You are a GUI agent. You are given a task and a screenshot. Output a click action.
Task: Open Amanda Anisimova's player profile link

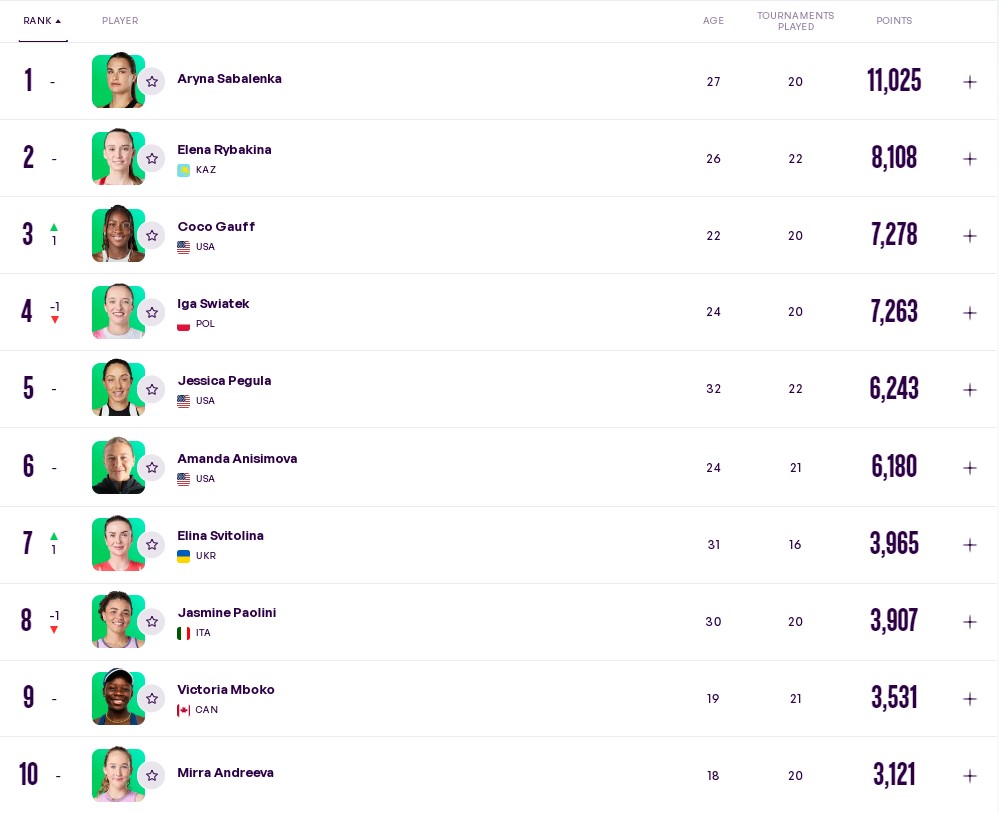coord(237,458)
